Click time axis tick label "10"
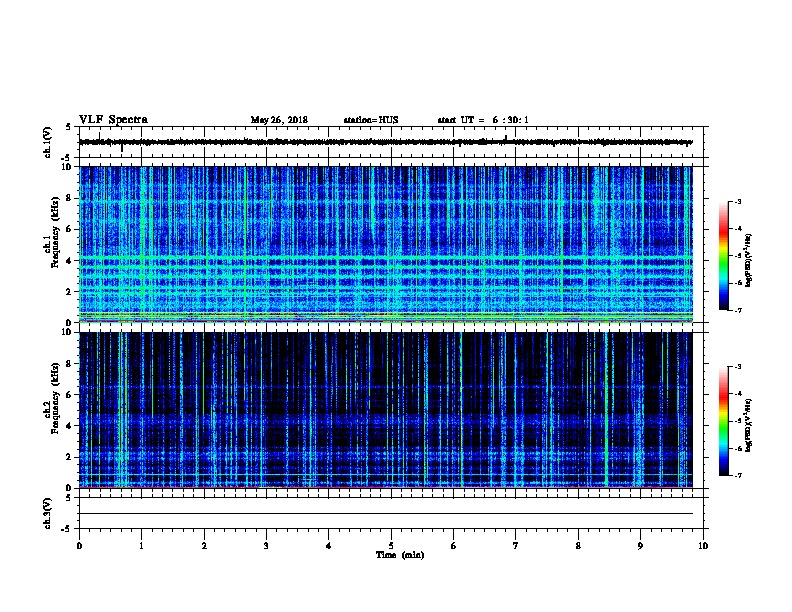 [703, 546]
